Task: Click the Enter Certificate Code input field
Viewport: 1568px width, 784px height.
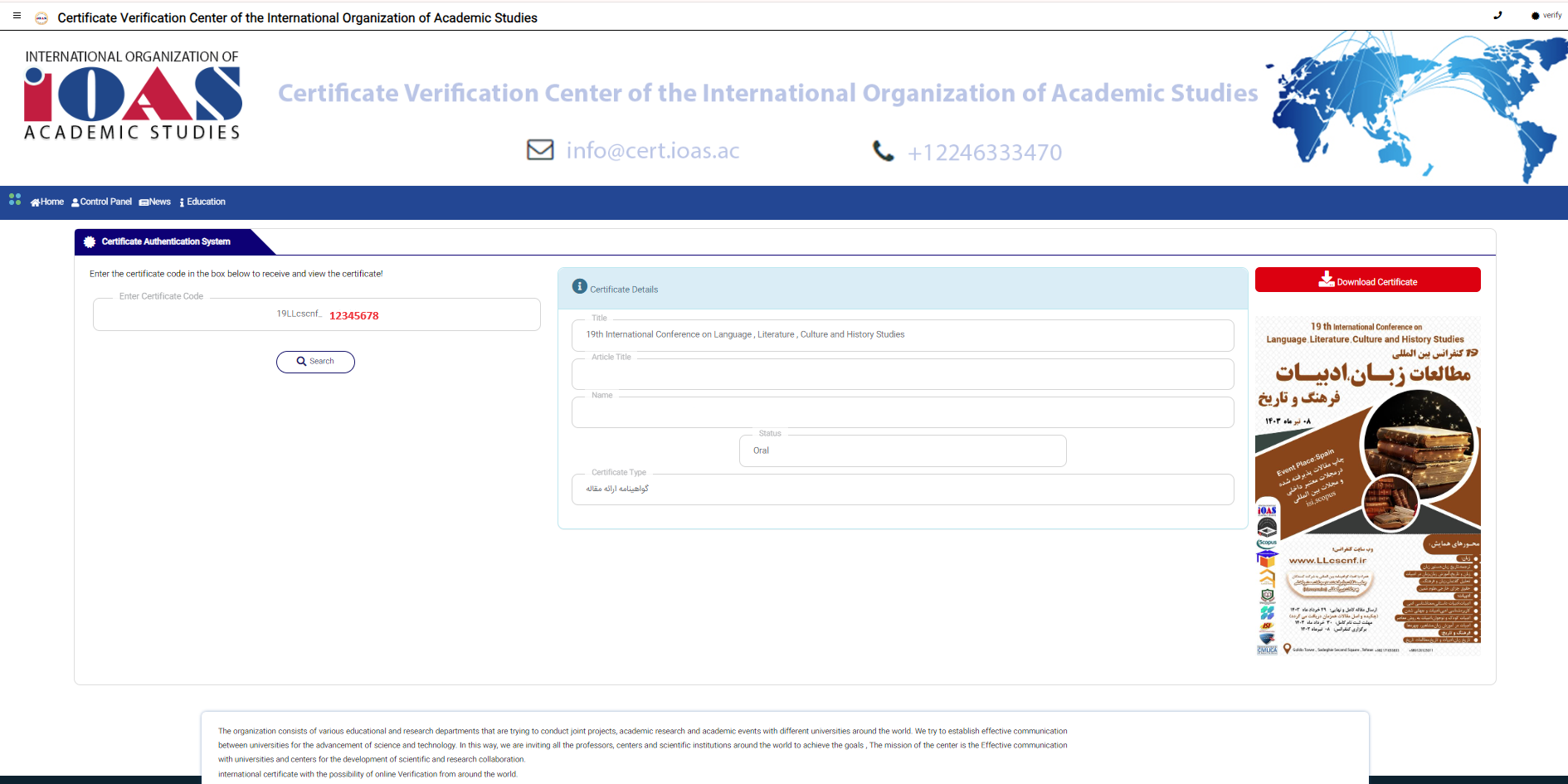Action: [x=317, y=314]
